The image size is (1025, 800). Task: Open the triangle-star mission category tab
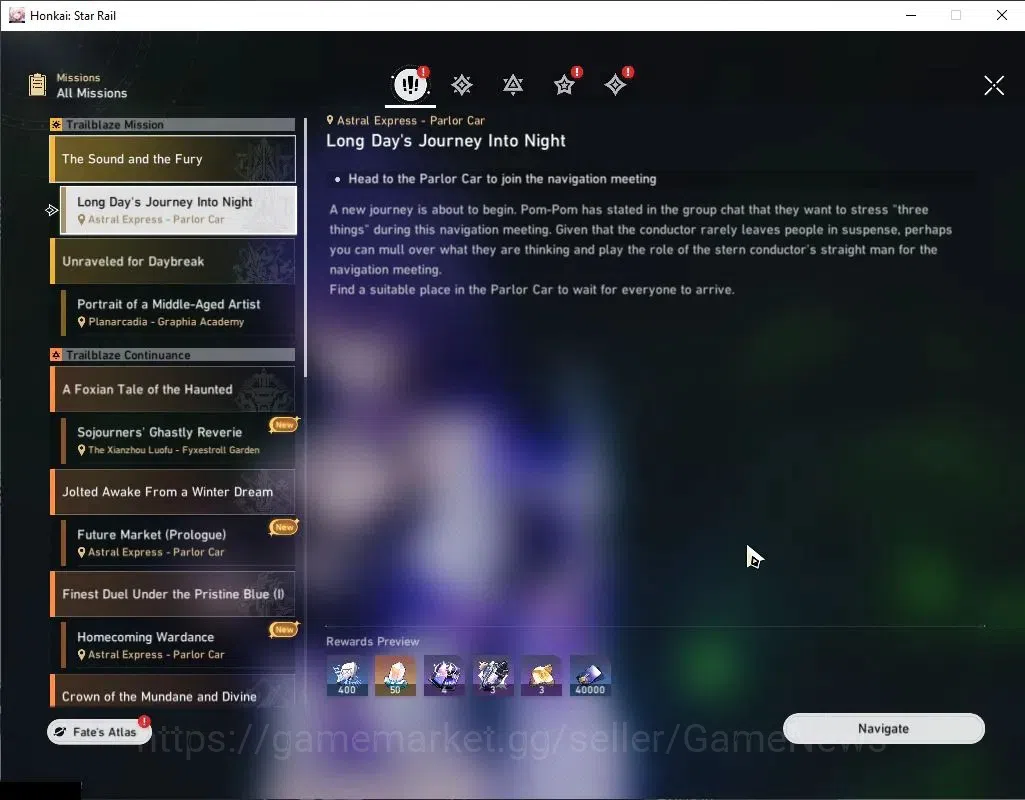click(x=512, y=84)
